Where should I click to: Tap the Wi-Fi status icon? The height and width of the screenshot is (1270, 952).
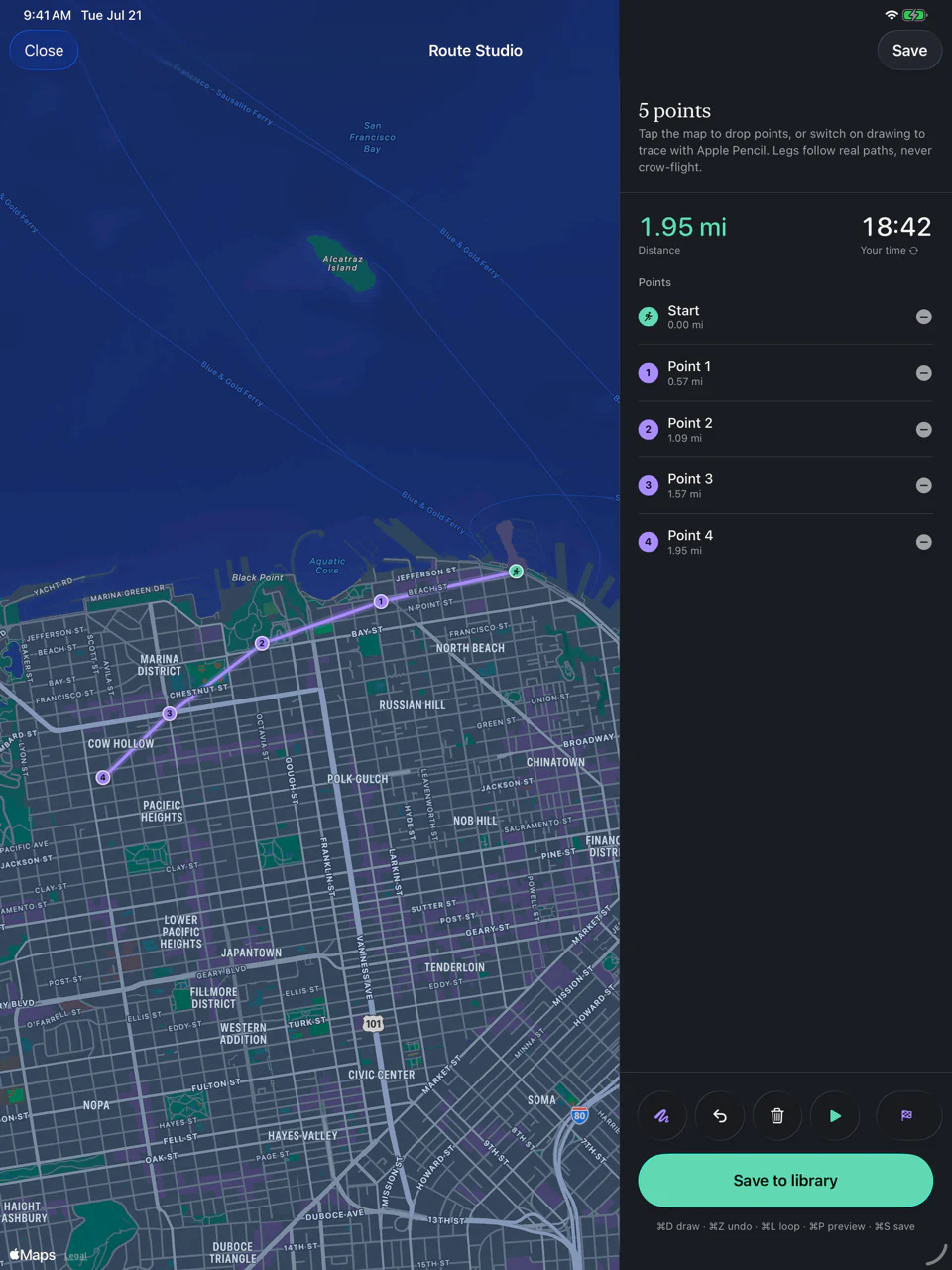(892, 15)
